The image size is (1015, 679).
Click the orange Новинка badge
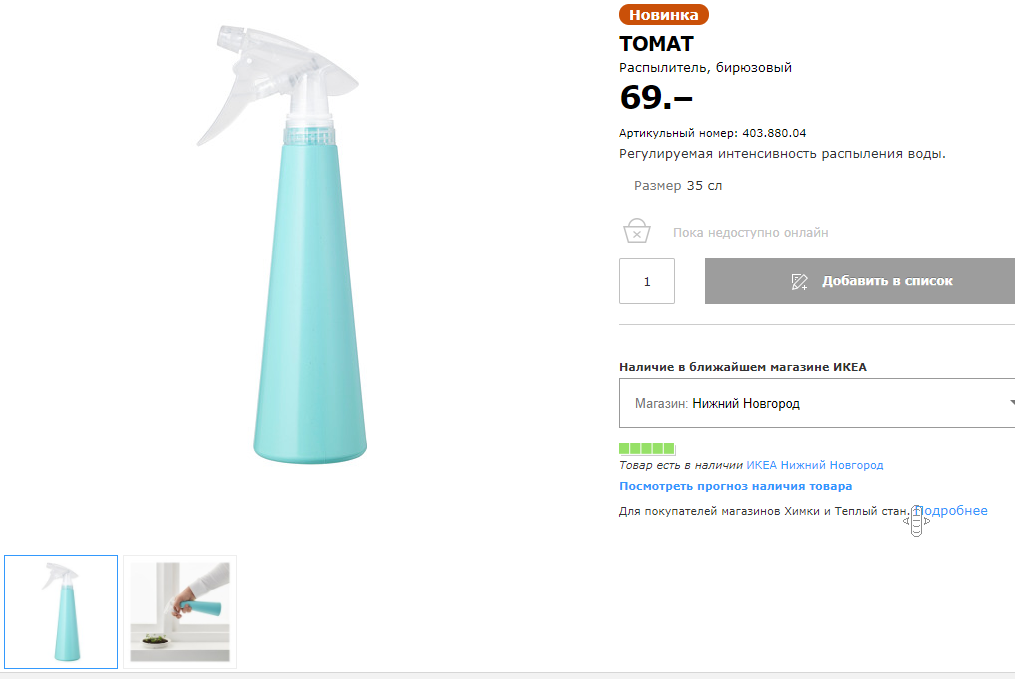(x=663, y=15)
